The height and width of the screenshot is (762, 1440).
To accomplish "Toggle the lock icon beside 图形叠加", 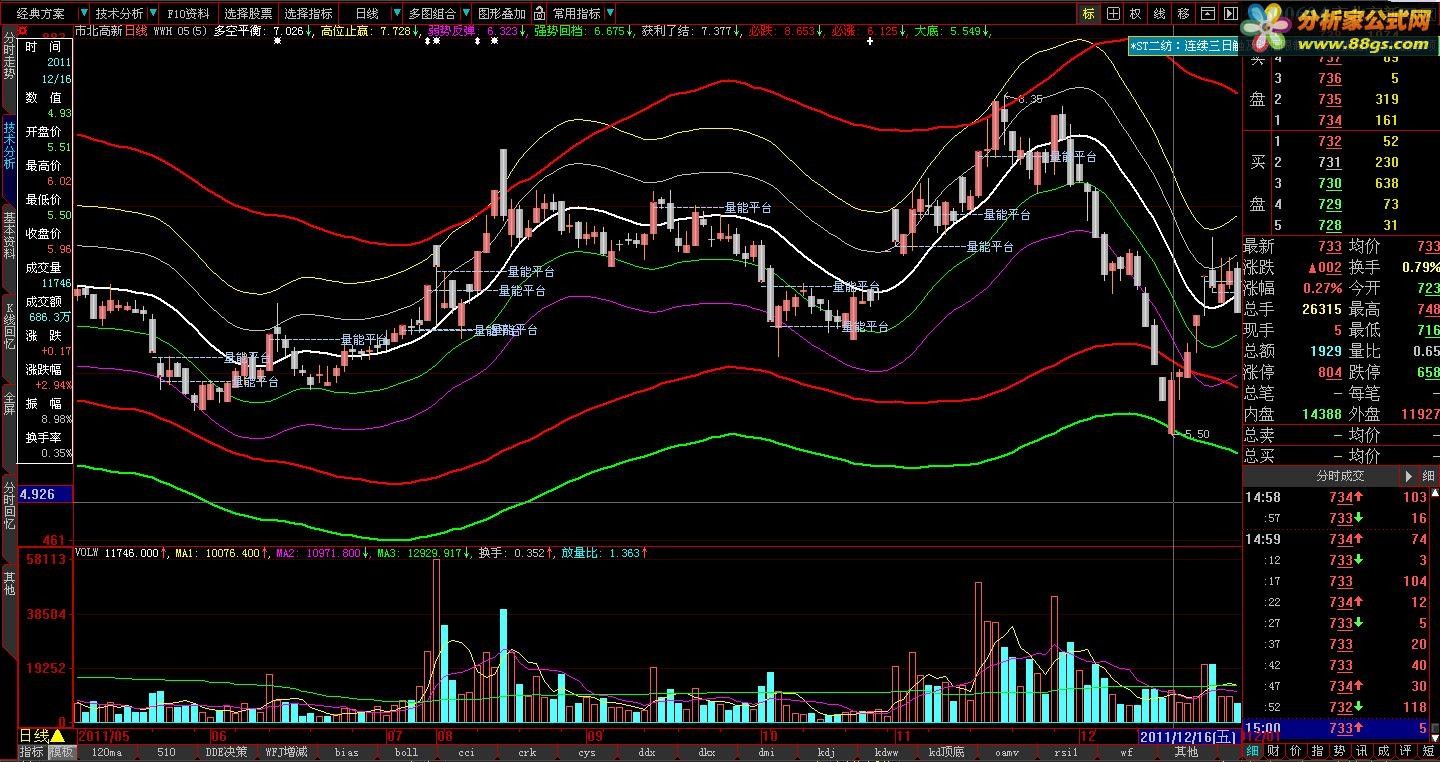I will point(540,14).
